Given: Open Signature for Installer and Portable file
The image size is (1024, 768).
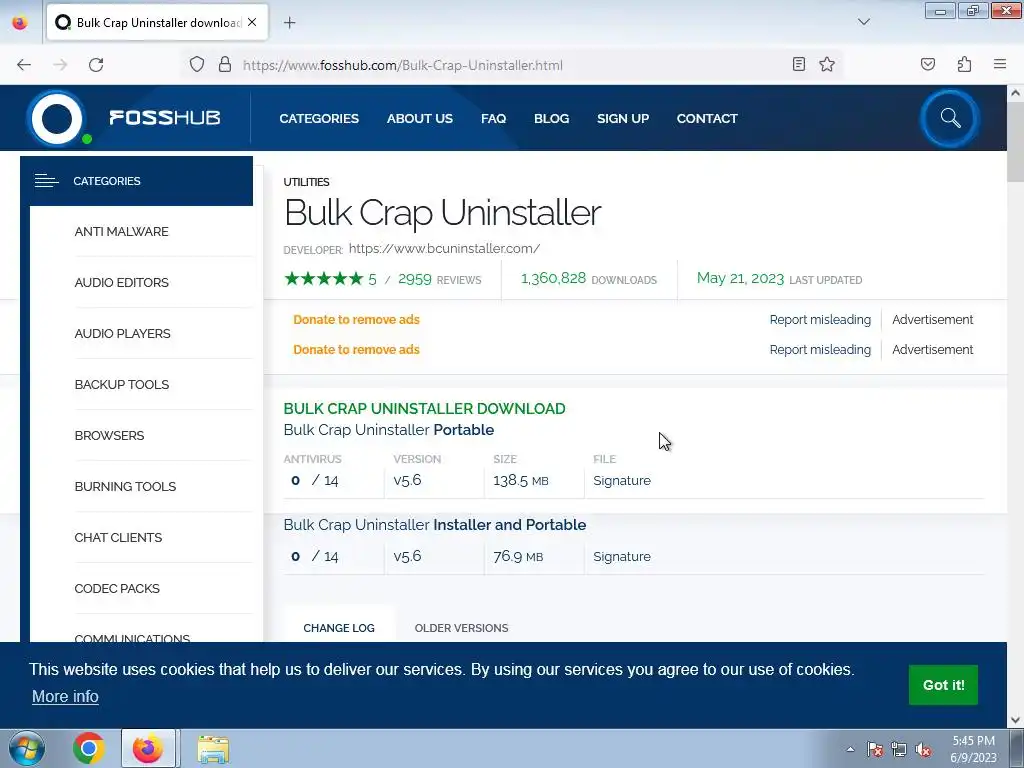Looking at the screenshot, I should [x=622, y=556].
